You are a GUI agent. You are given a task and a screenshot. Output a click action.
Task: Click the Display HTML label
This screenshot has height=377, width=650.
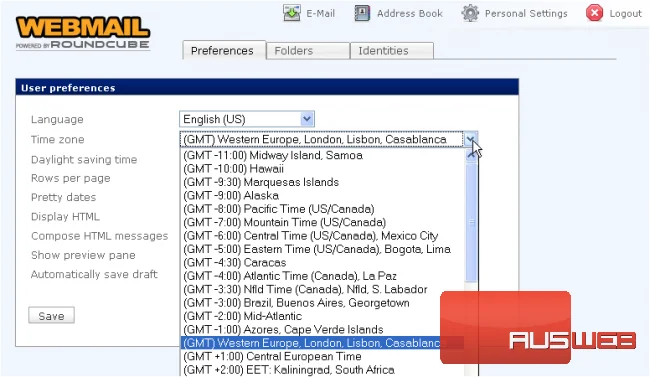pyautogui.click(x=65, y=216)
